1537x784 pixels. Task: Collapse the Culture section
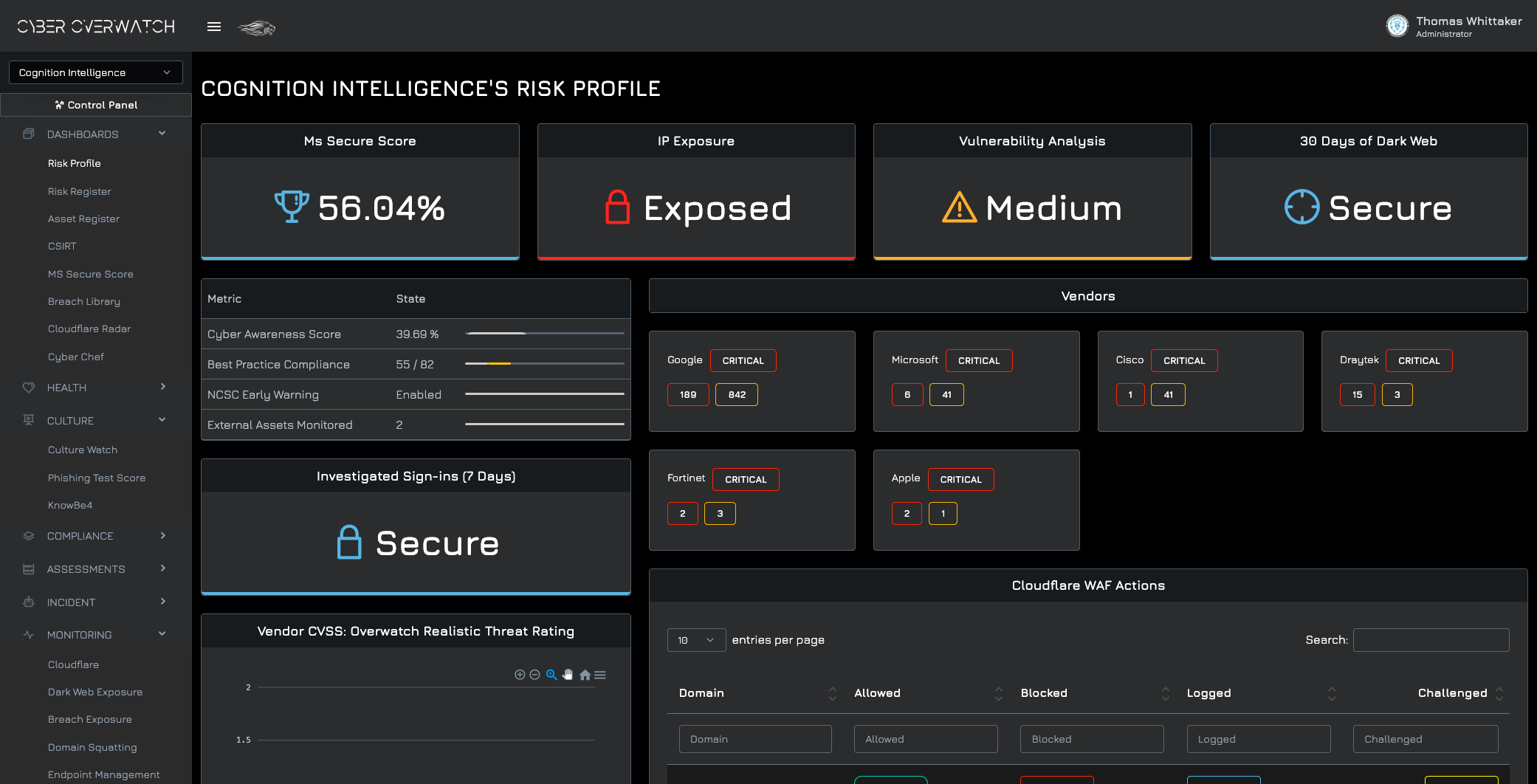[x=162, y=419]
